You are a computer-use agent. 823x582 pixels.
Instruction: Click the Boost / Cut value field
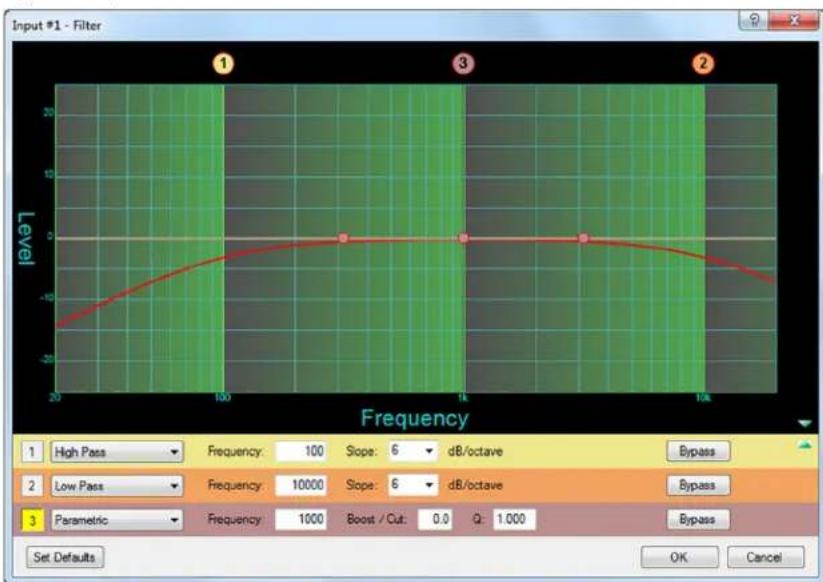[x=435, y=519]
